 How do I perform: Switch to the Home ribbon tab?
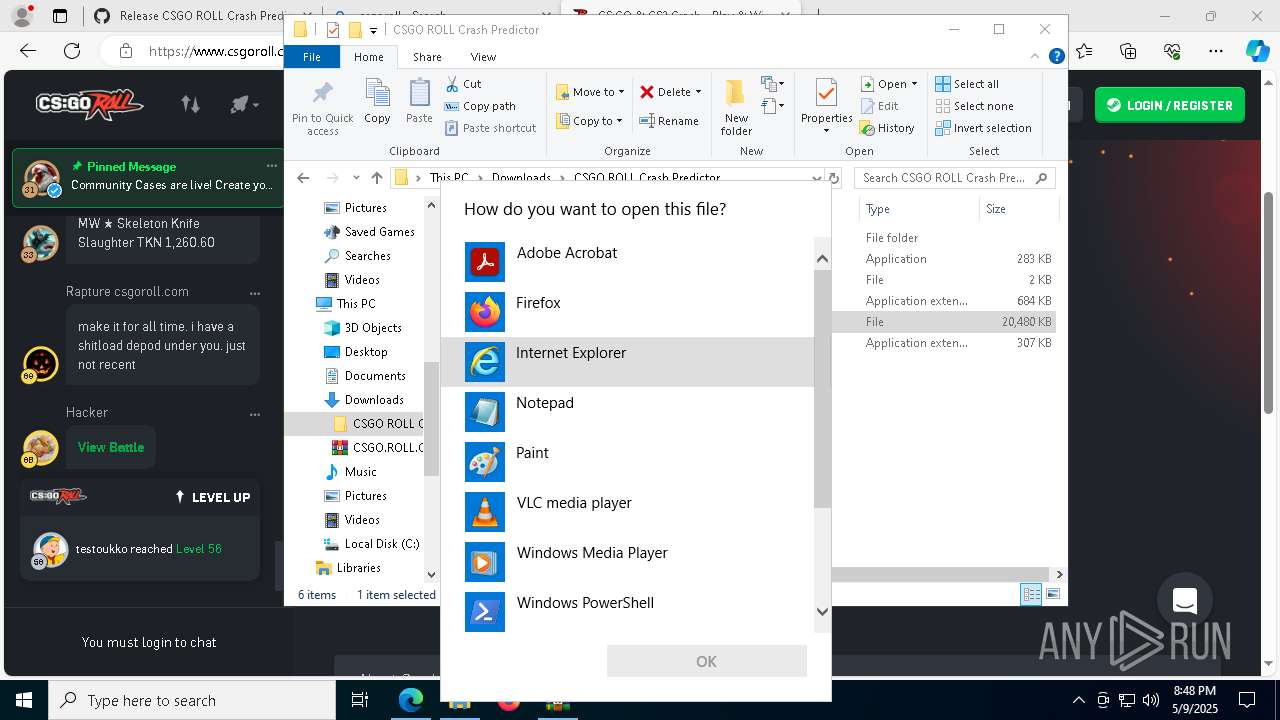point(368,57)
